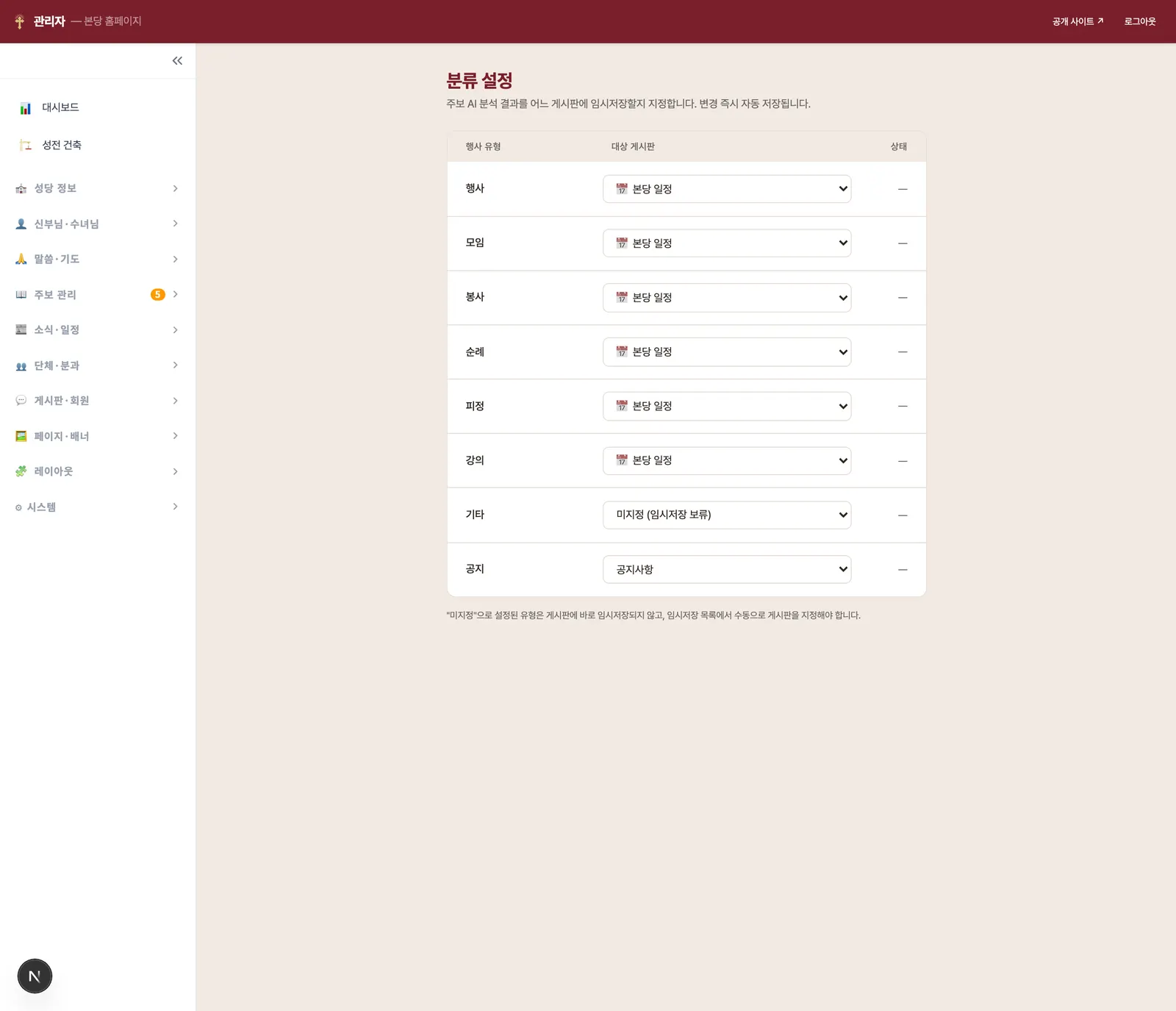
Task: Open the 게시판·회원 sidebar menu
Action: [x=98, y=401]
